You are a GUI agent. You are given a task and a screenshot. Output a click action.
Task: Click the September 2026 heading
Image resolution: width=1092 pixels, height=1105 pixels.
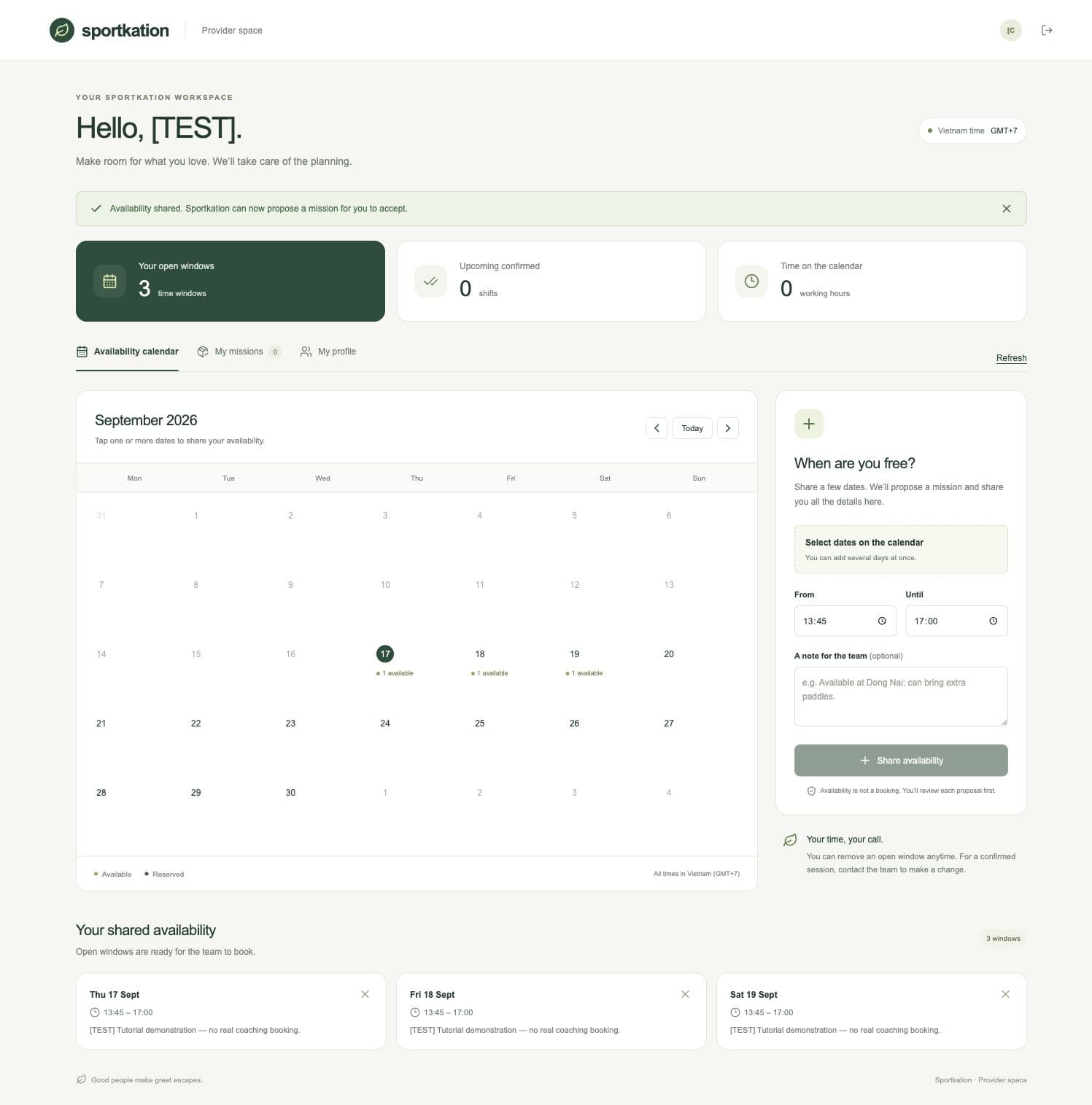pos(146,420)
